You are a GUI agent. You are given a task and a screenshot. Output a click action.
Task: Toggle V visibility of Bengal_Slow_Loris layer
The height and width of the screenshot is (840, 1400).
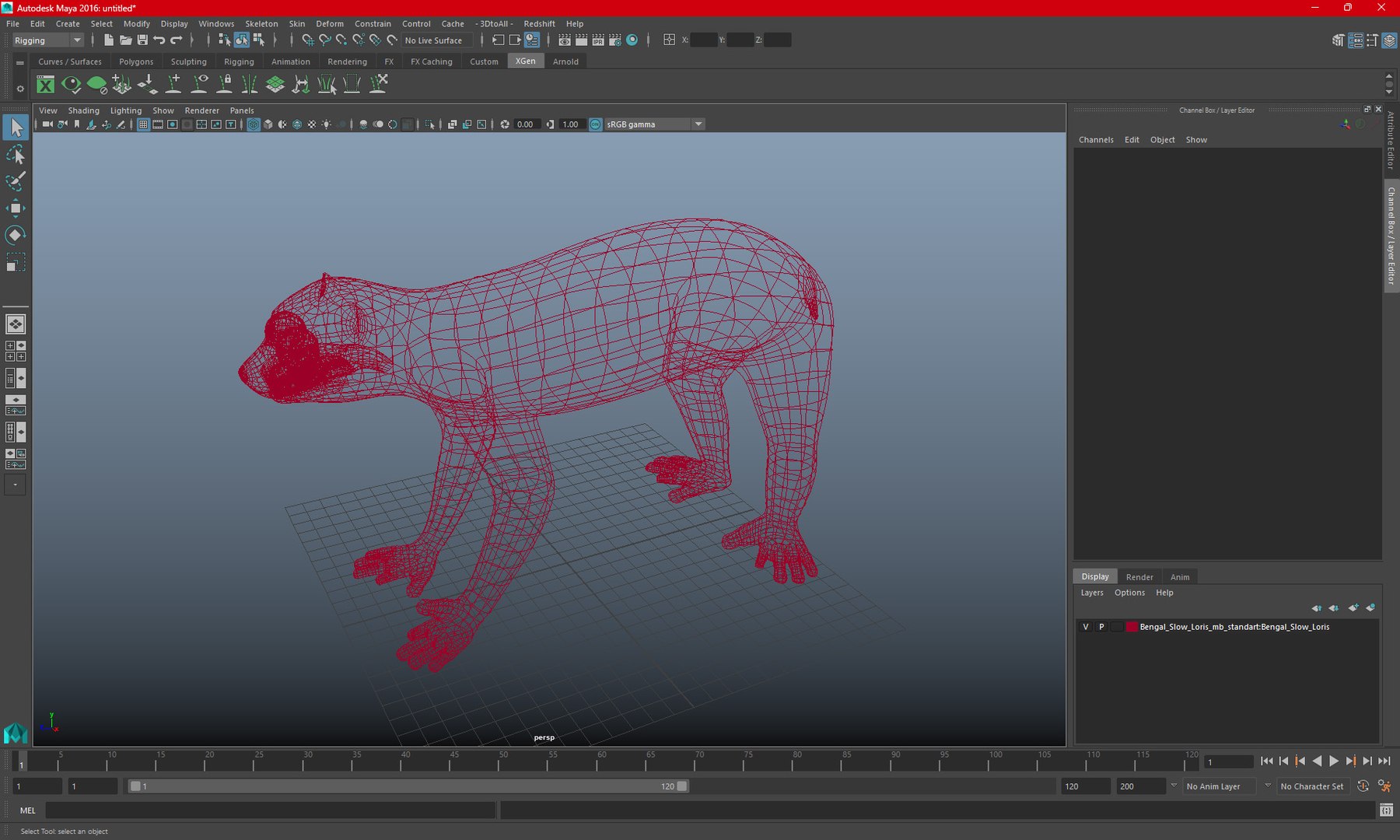(1086, 627)
